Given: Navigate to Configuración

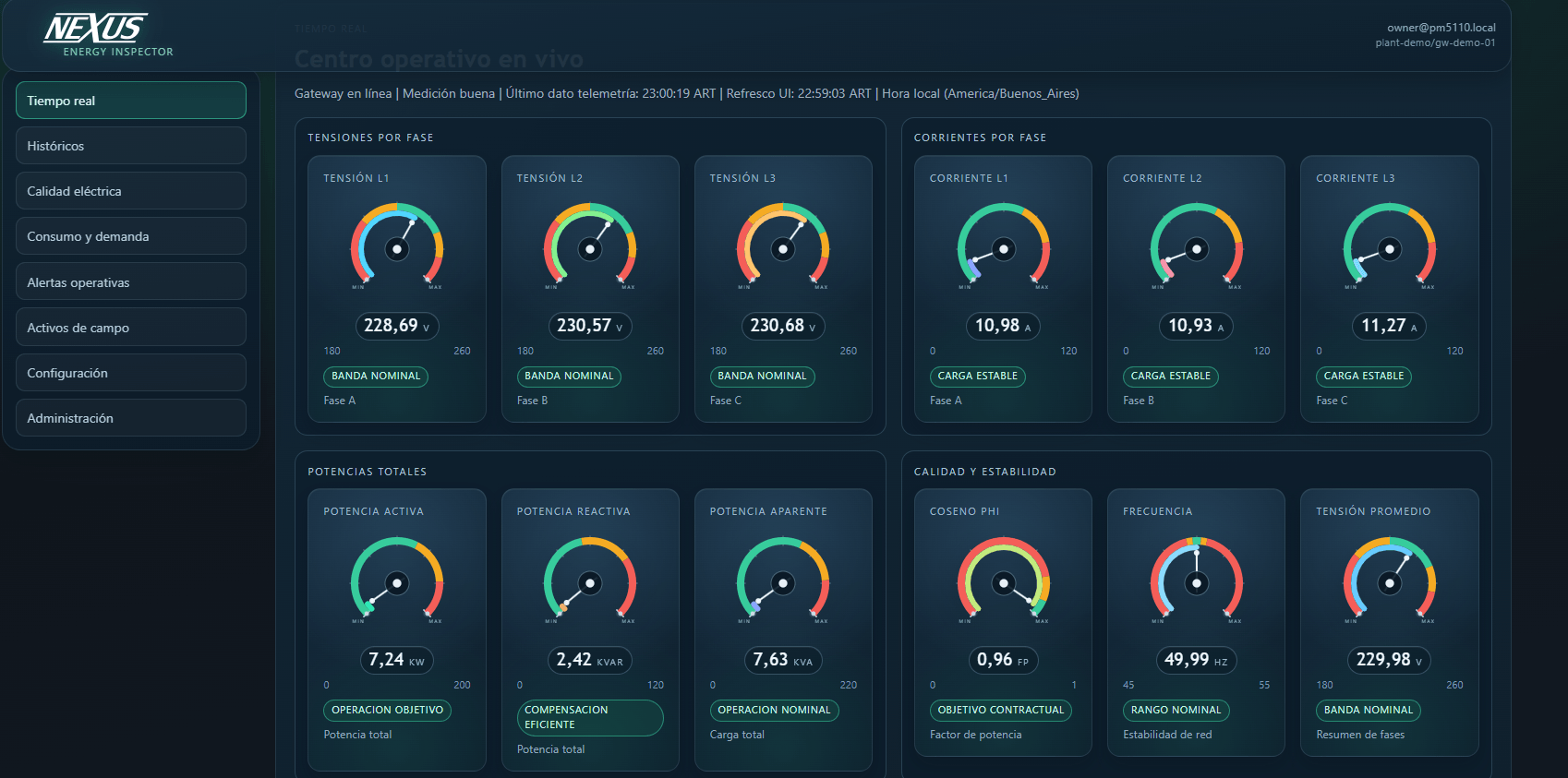Looking at the screenshot, I should click(x=131, y=373).
